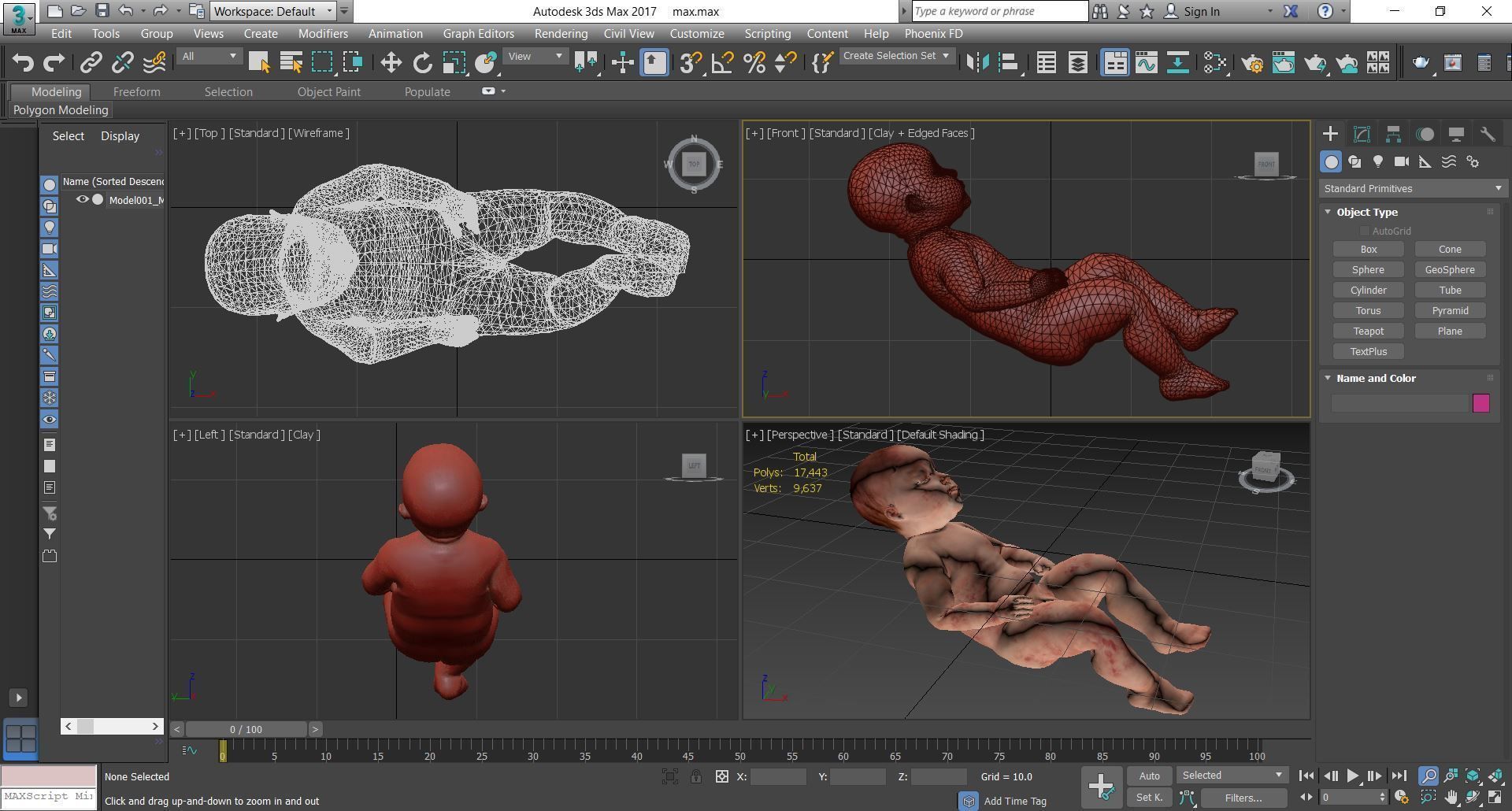The image size is (1512, 811).
Task: Open Standard Primitives dropdown
Action: [x=1413, y=189]
